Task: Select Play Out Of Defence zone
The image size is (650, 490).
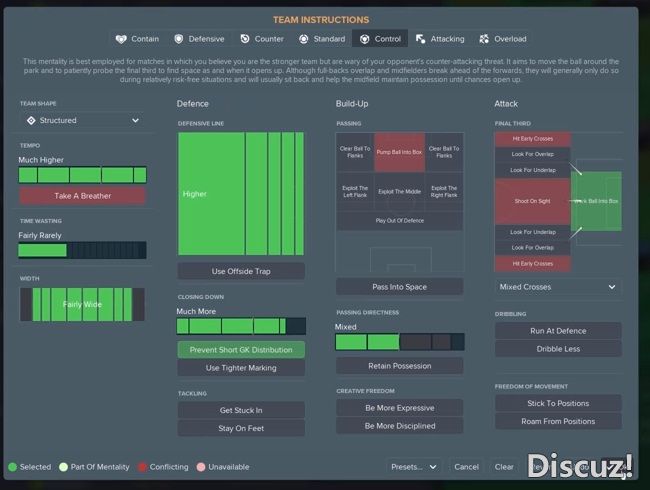Action: pyautogui.click(x=400, y=221)
